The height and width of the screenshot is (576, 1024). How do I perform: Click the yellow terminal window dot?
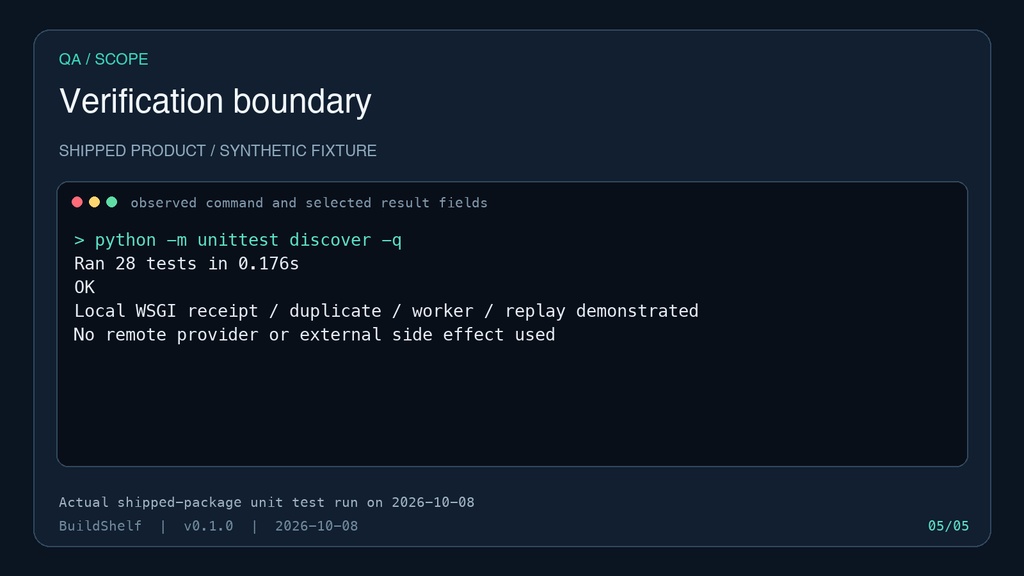click(x=94, y=202)
